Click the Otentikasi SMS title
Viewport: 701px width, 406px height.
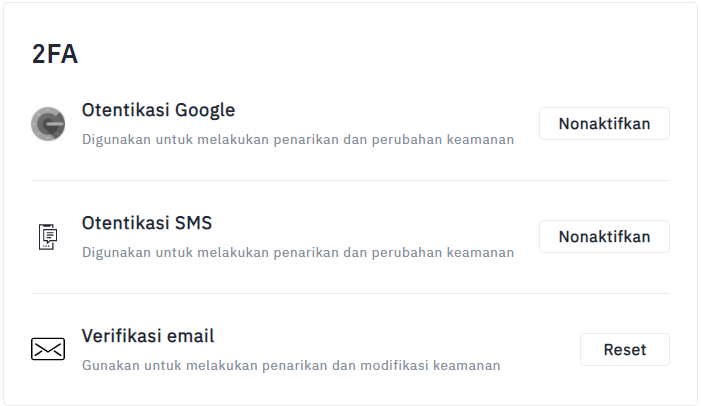pyautogui.click(x=147, y=223)
